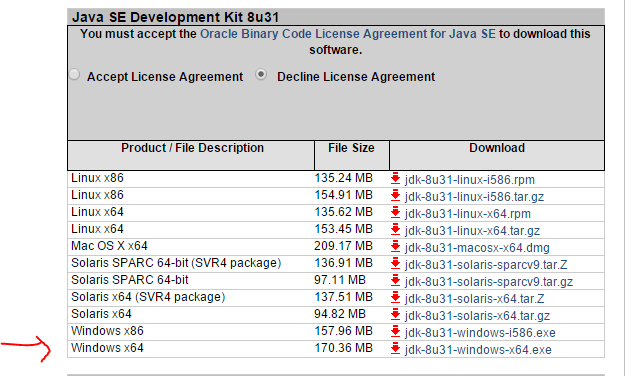Click the Windows x64 product description
Viewport: 638px width, 376px height.
(107, 348)
